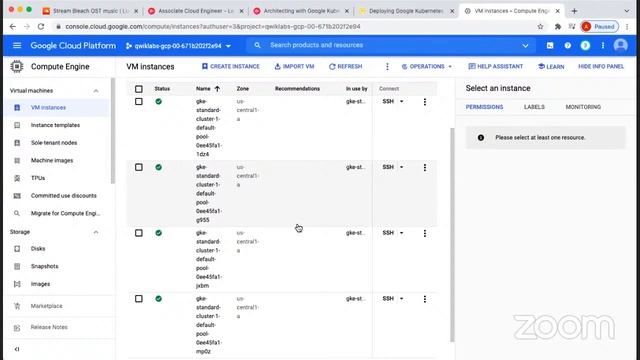640x360 pixels.
Task: Switch to Monitoring tab in info panel
Action: pos(583,107)
